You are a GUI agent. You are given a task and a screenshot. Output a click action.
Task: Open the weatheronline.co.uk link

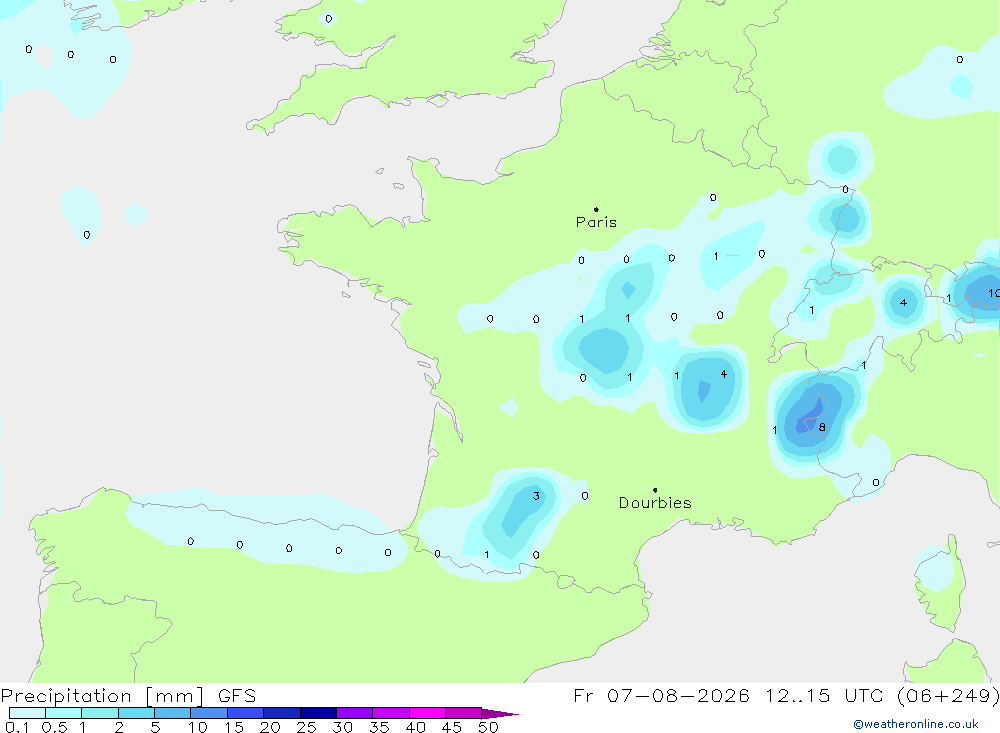click(916, 724)
